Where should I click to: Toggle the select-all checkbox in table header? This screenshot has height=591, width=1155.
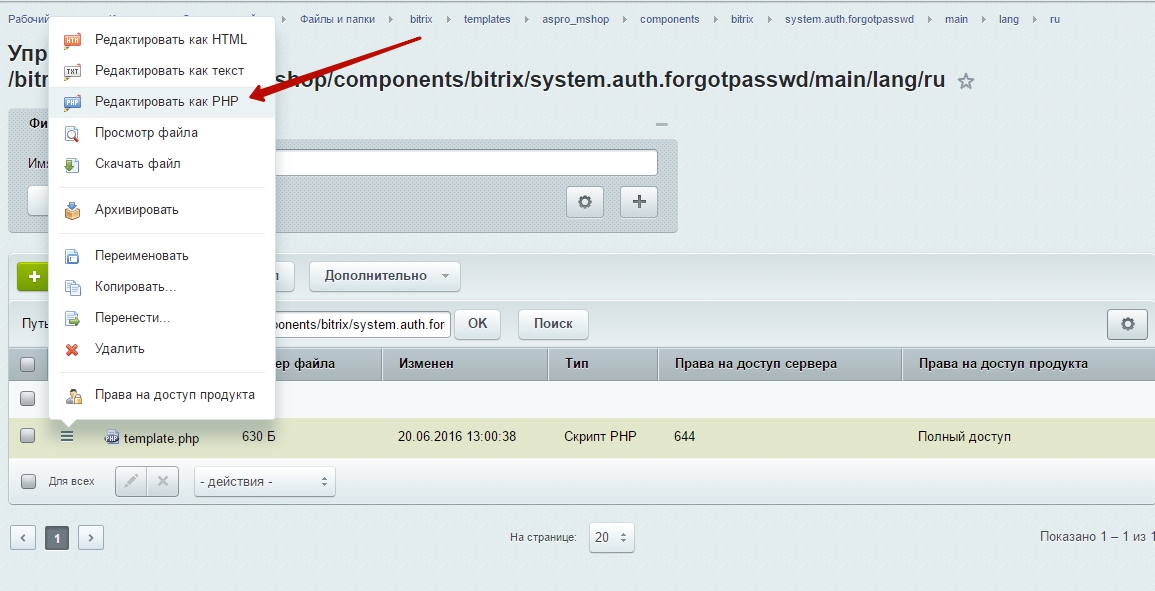pyautogui.click(x=28, y=364)
